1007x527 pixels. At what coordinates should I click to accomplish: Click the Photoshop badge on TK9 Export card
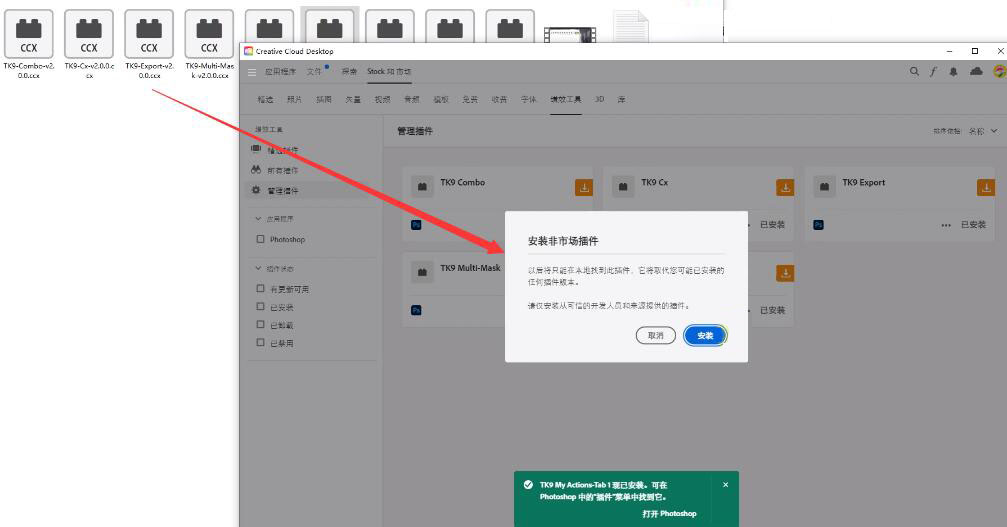(818, 225)
